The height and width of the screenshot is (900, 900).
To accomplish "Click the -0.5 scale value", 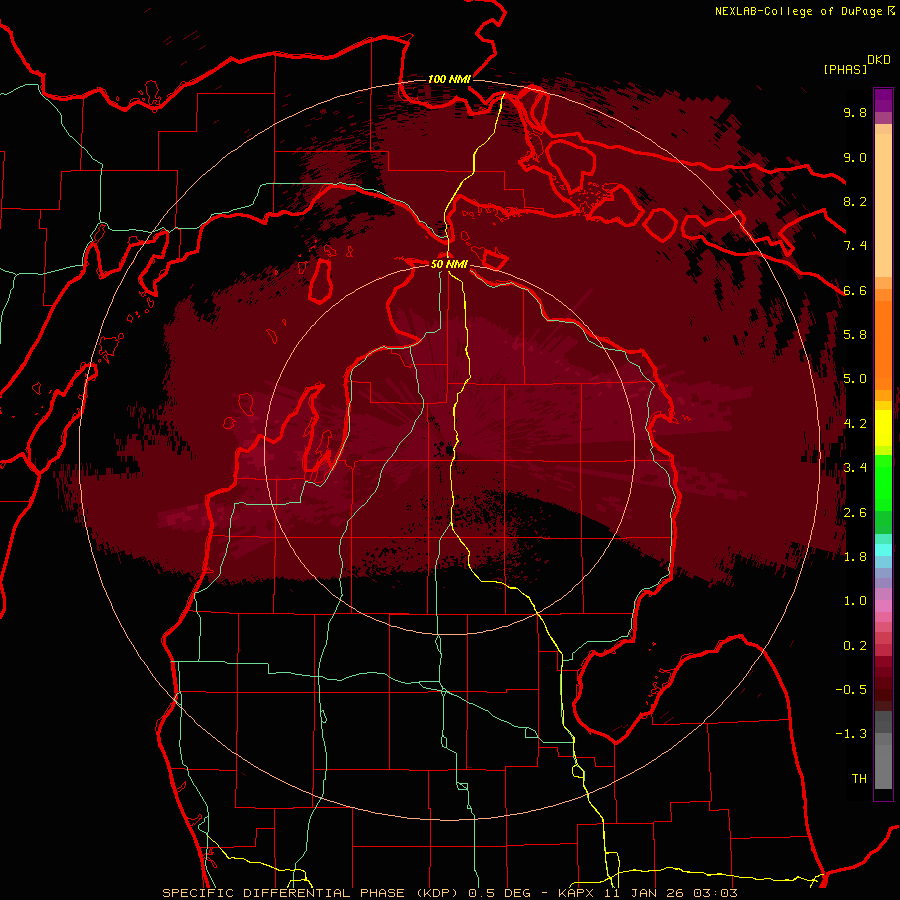I will [x=851, y=690].
